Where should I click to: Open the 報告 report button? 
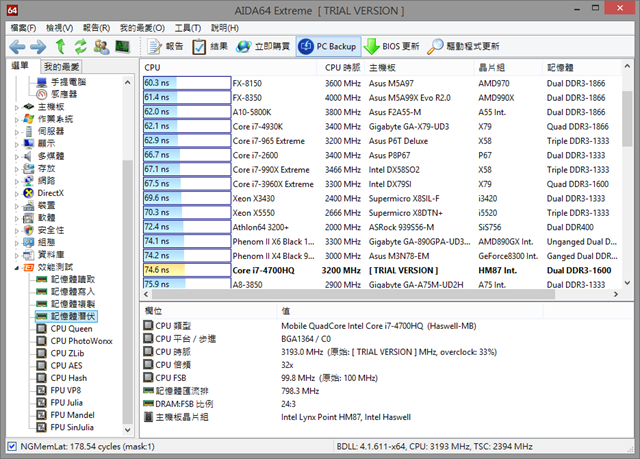[x=165, y=47]
